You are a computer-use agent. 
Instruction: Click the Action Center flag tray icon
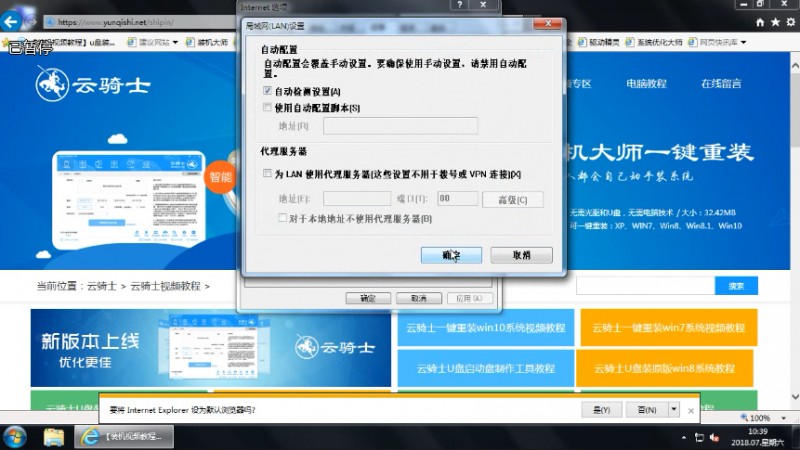699,437
